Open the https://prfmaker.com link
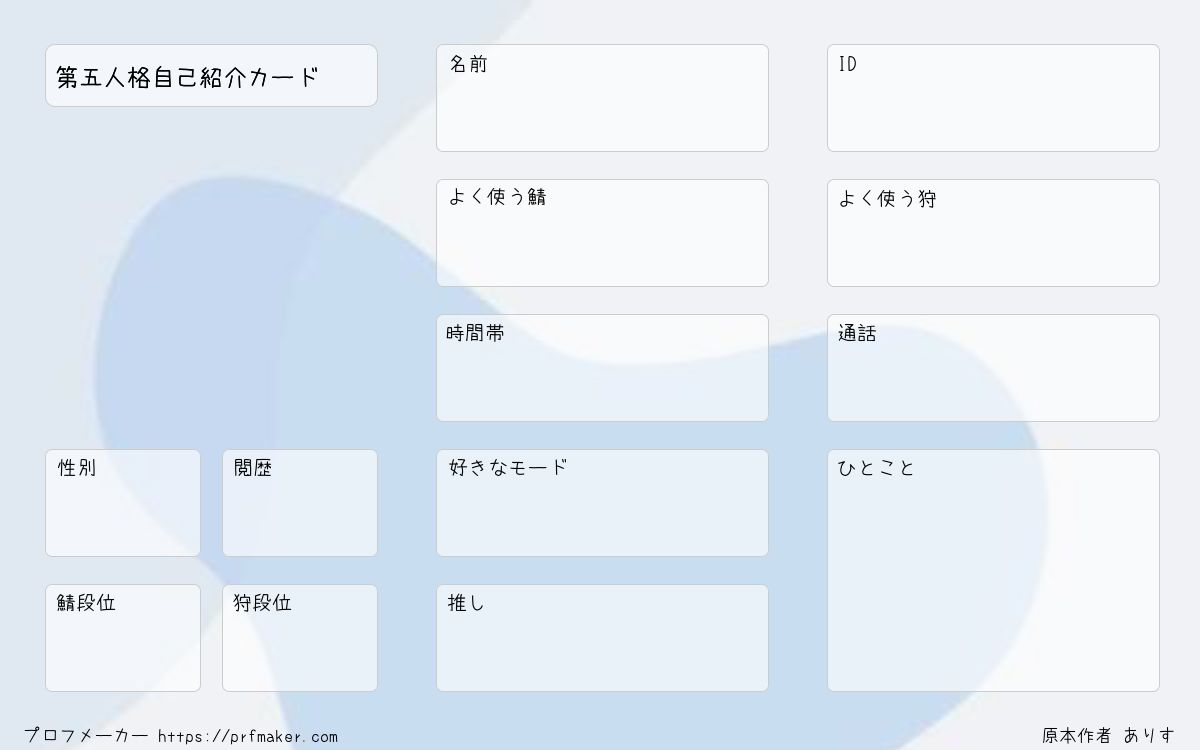The width and height of the screenshot is (1200, 750). click(248, 737)
